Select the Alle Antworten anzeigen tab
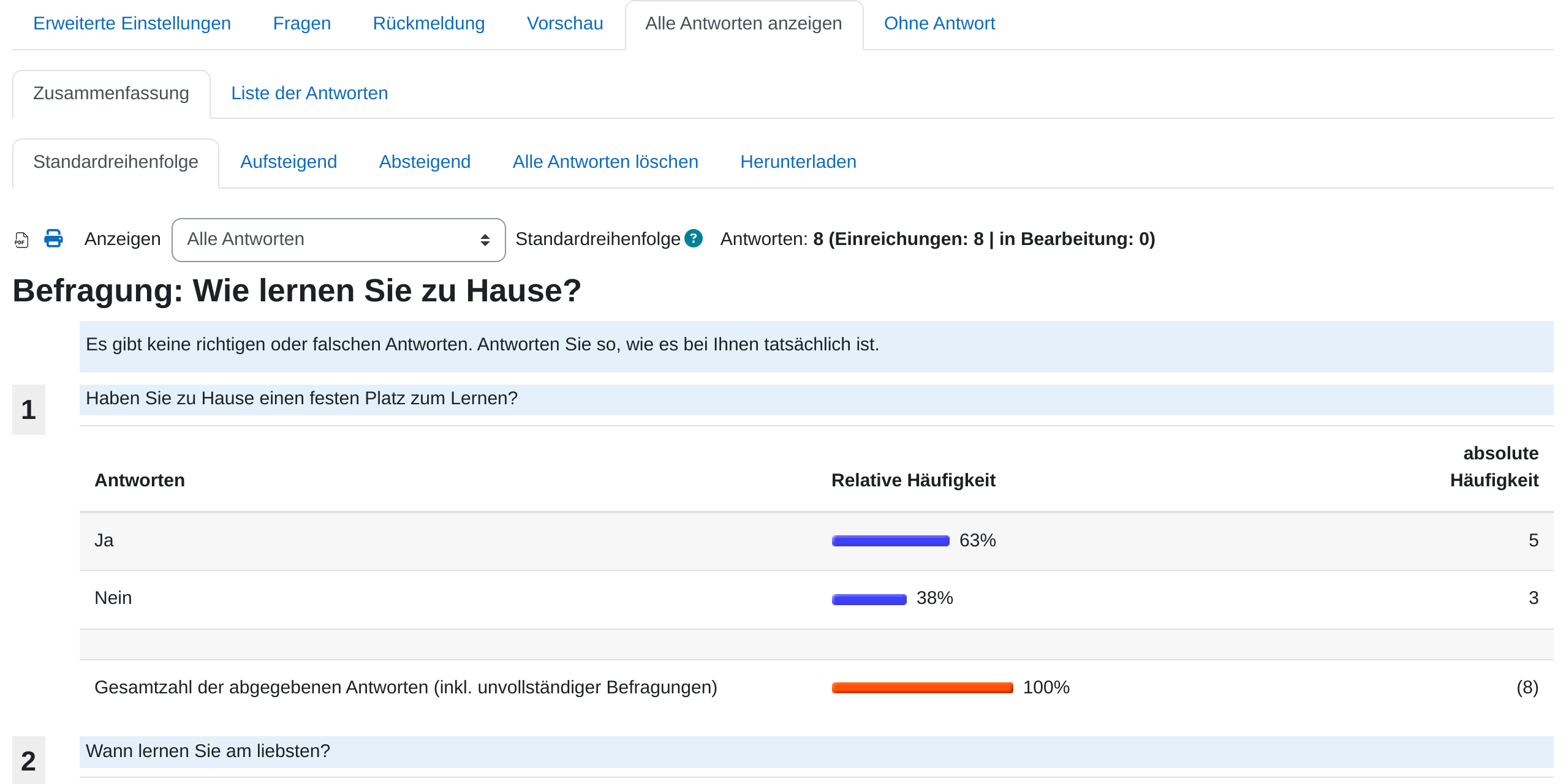The width and height of the screenshot is (1566, 784). [x=744, y=23]
